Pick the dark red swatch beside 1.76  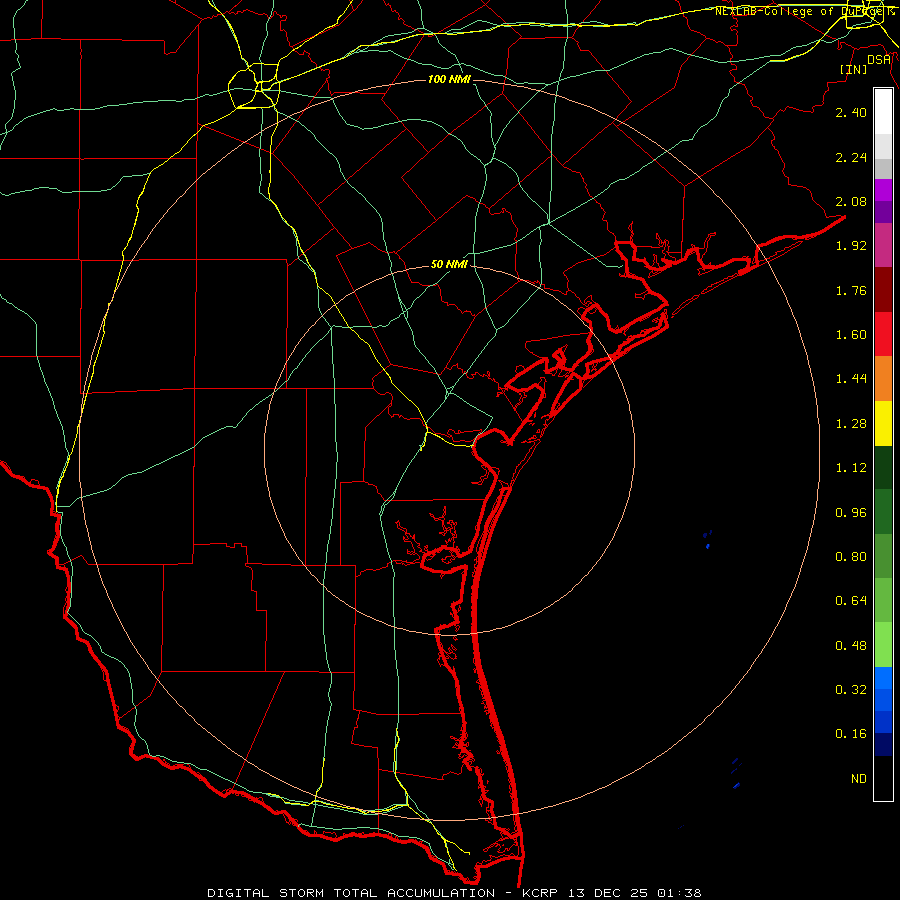883,290
